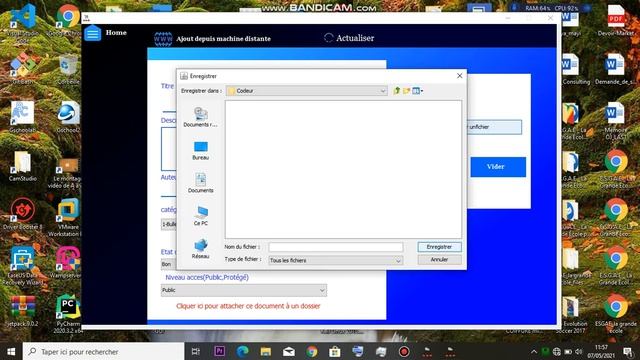The width and height of the screenshot is (640, 360).
Task: Open the VMware Workstation desktop shortcut
Action: coord(67,217)
